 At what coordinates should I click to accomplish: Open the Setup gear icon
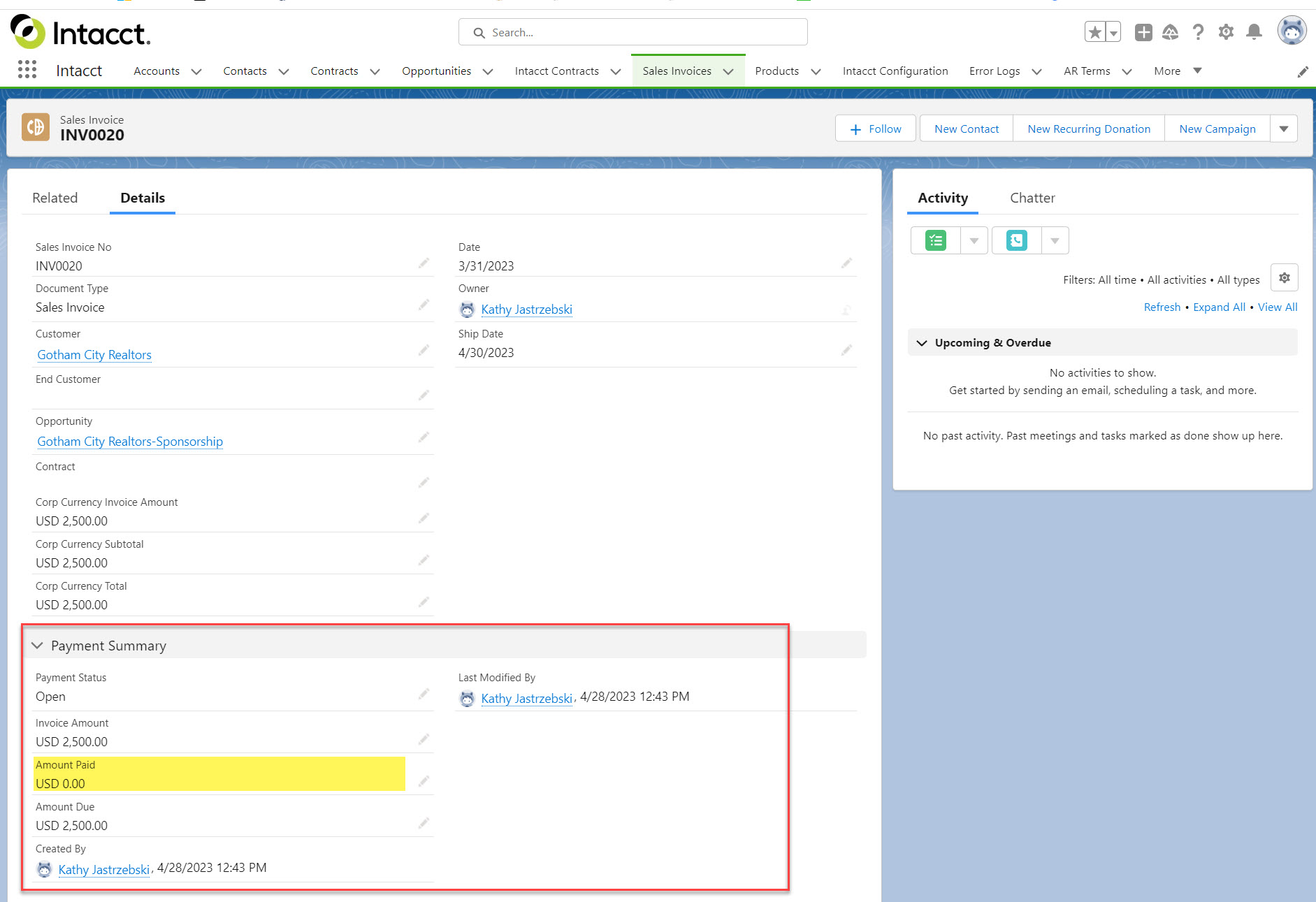[x=1226, y=32]
